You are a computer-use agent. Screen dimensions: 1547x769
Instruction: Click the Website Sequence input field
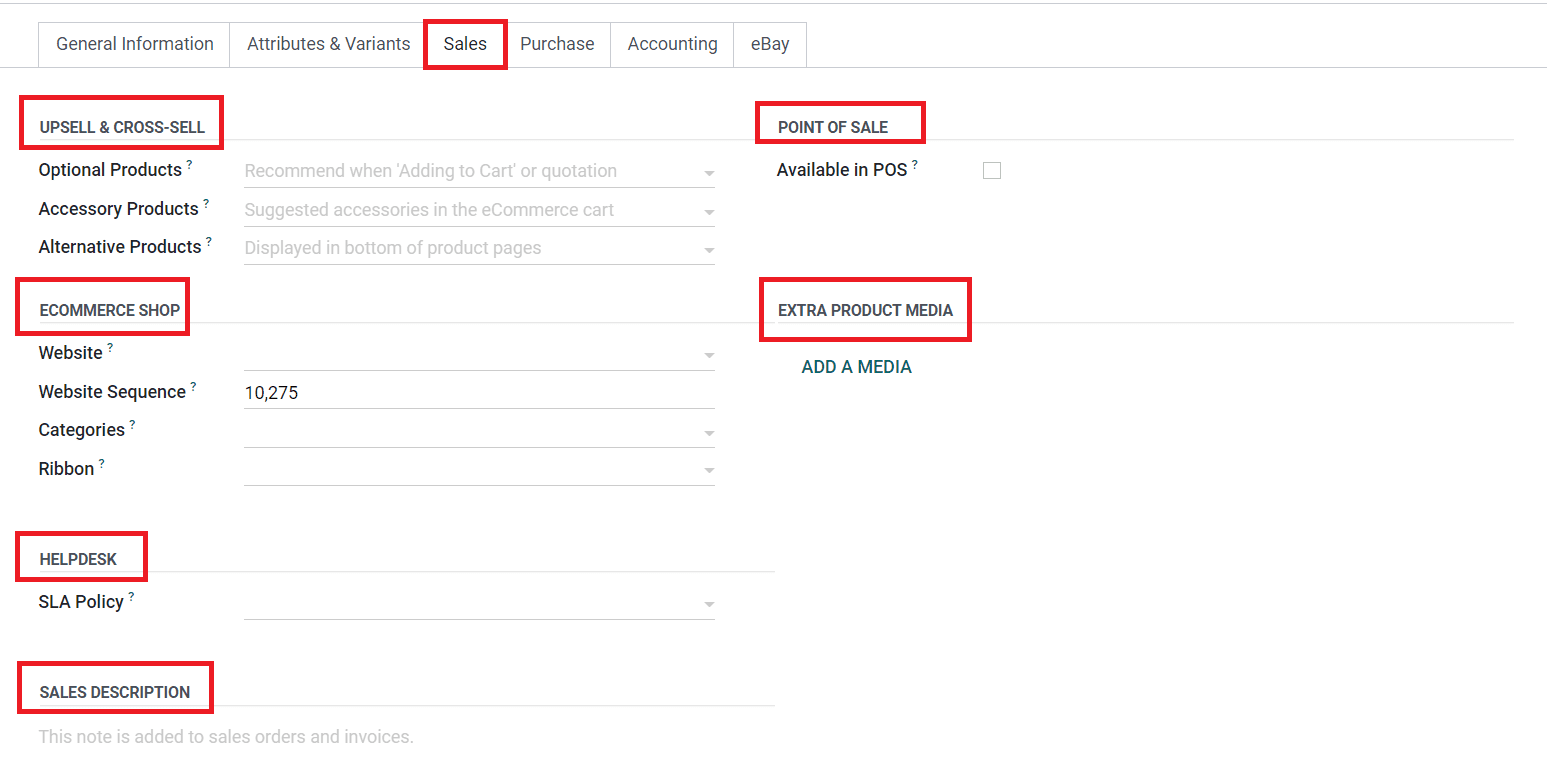(478, 393)
